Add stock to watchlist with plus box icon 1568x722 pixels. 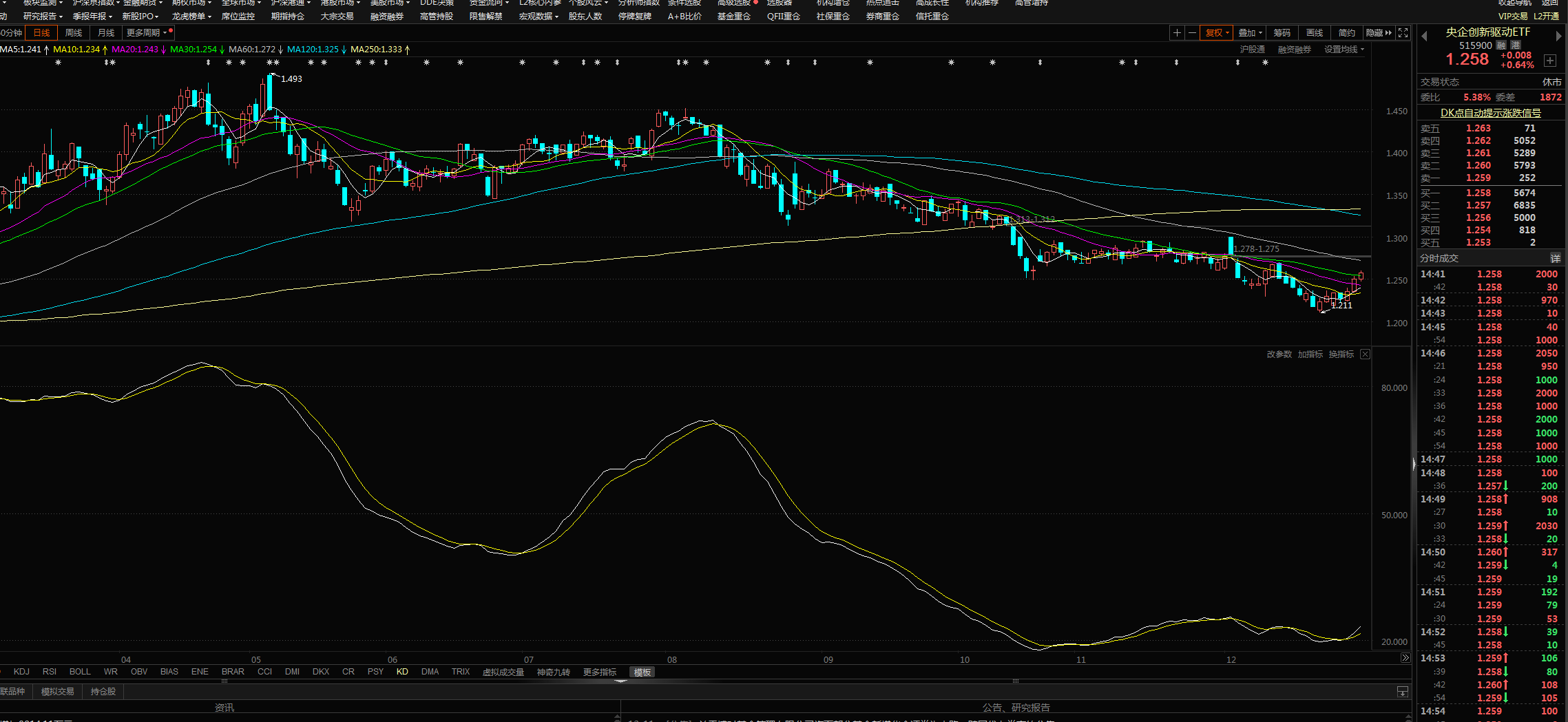(x=1550, y=61)
